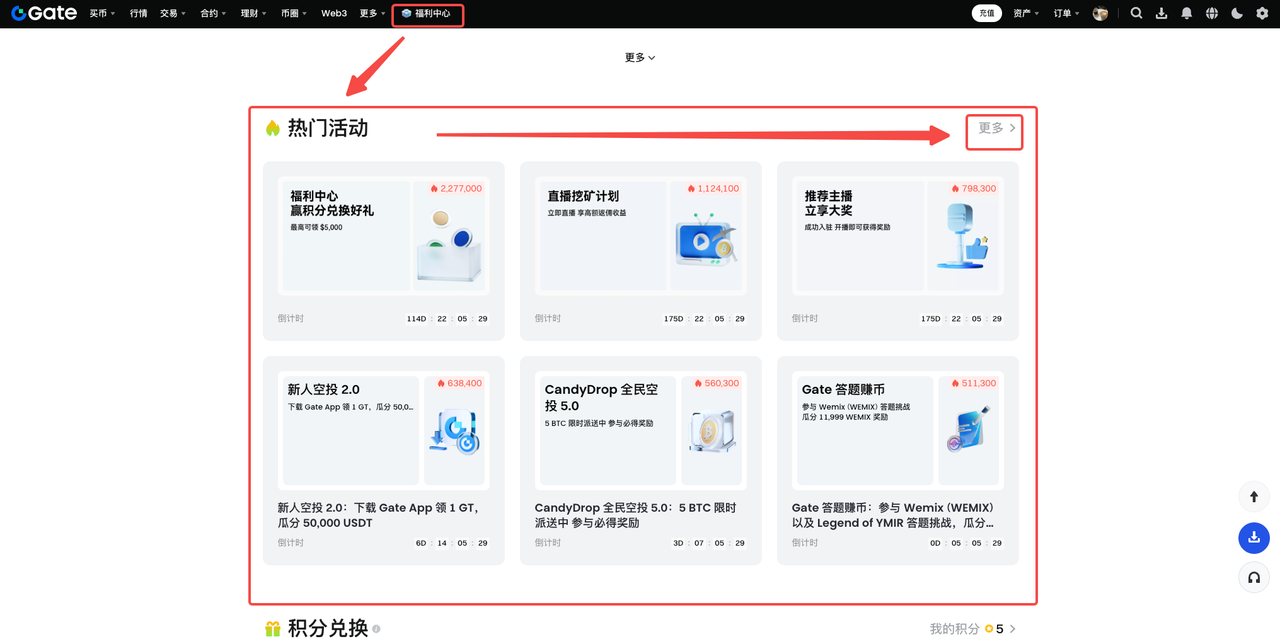Screen dimensions: 1280x644
Task: Open settings via the gear icon
Action: pyautogui.click(x=1261, y=13)
